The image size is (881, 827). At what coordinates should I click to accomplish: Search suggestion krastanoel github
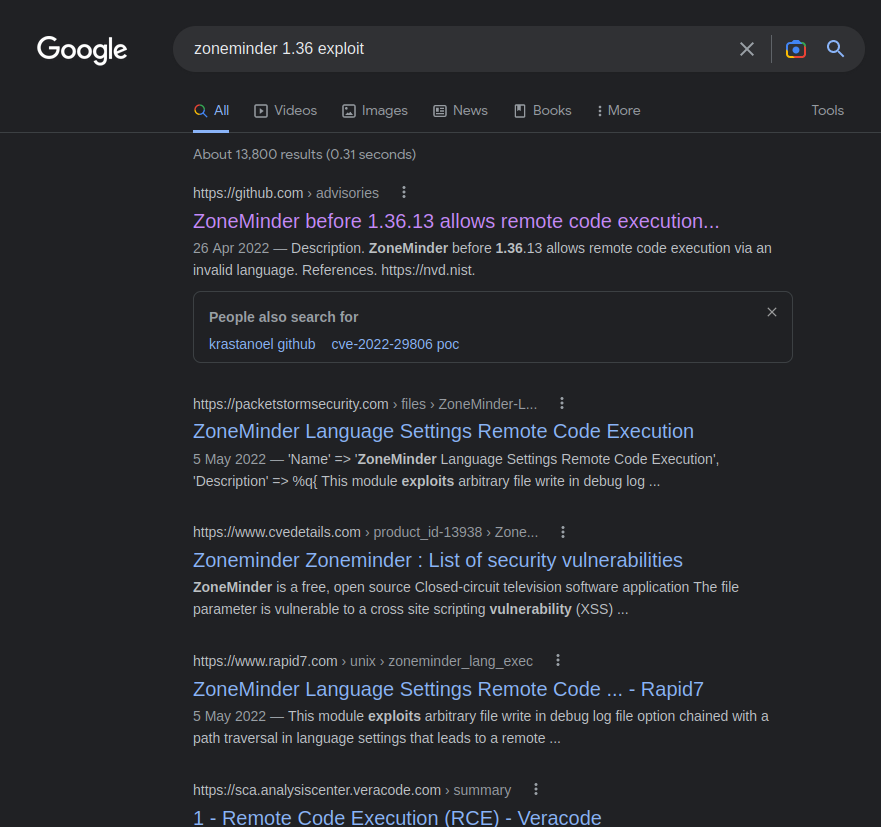(x=262, y=344)
